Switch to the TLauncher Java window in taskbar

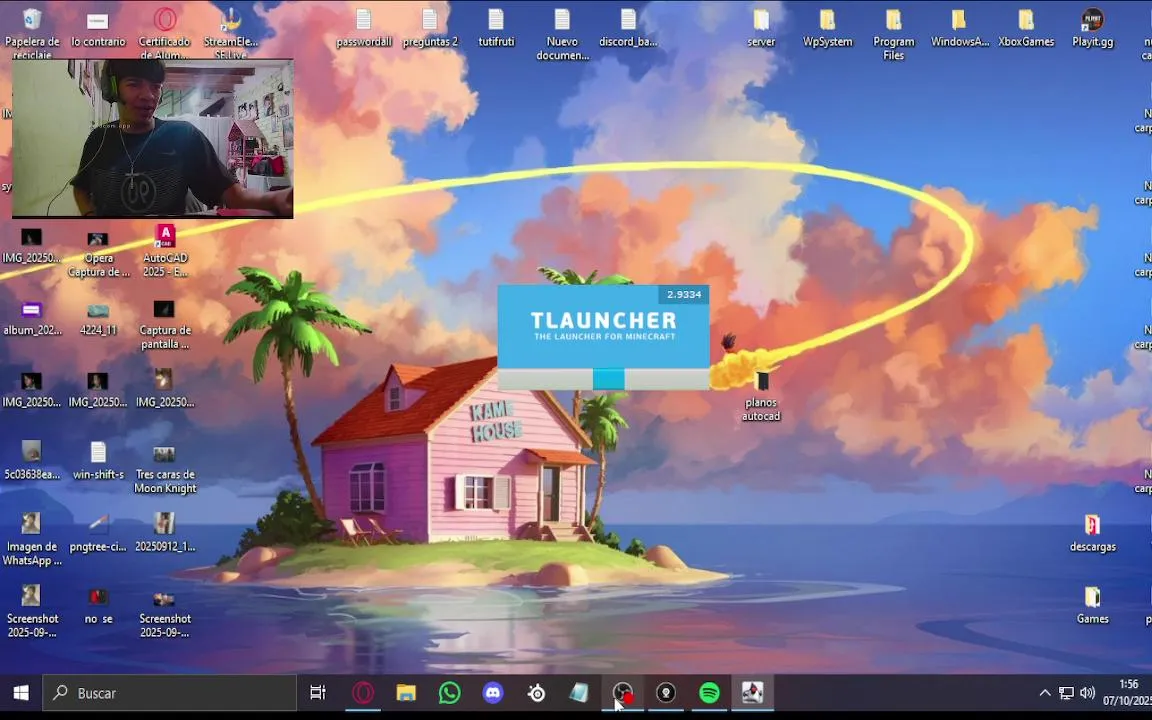click(752, 693)
